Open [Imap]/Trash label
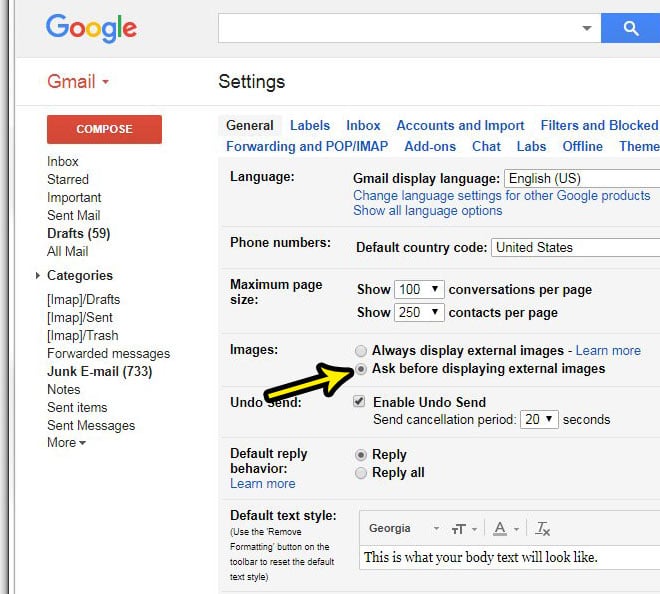Viewport: 660px width, 594px height. (x=82, y=336)
